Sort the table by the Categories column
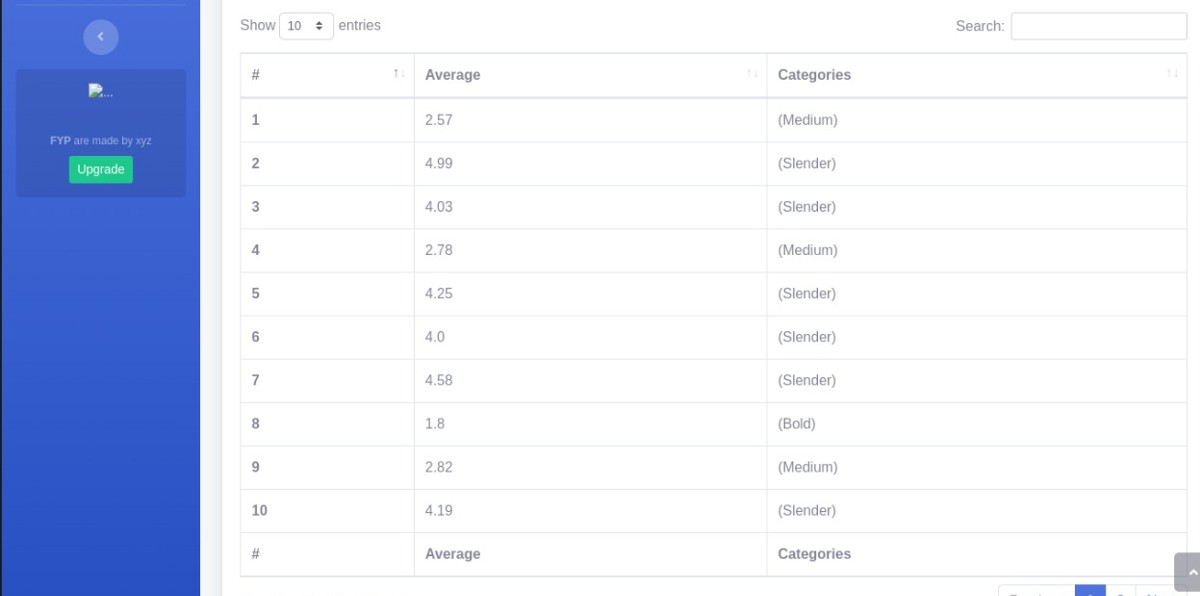 coord(976,75)
